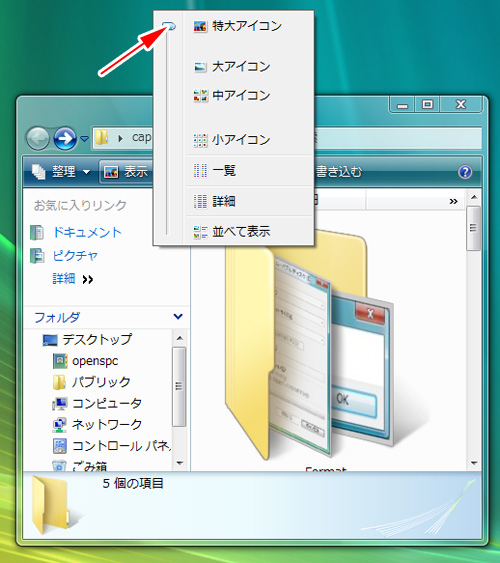The width and height of the screenshot is (500, 563).
Task: Select openspc in folder tree
Action: pos(95,361)
